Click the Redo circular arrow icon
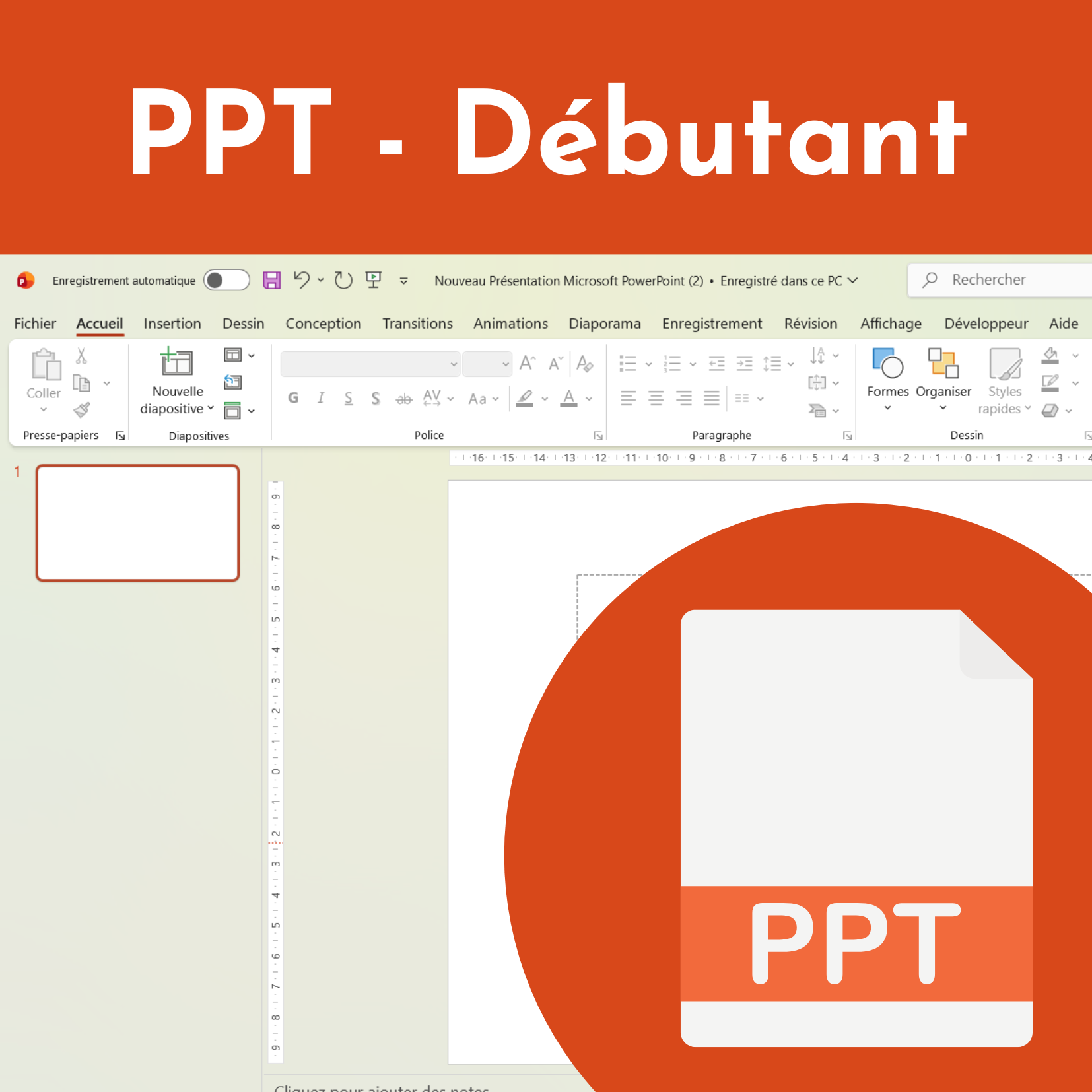 pos(343,280)
